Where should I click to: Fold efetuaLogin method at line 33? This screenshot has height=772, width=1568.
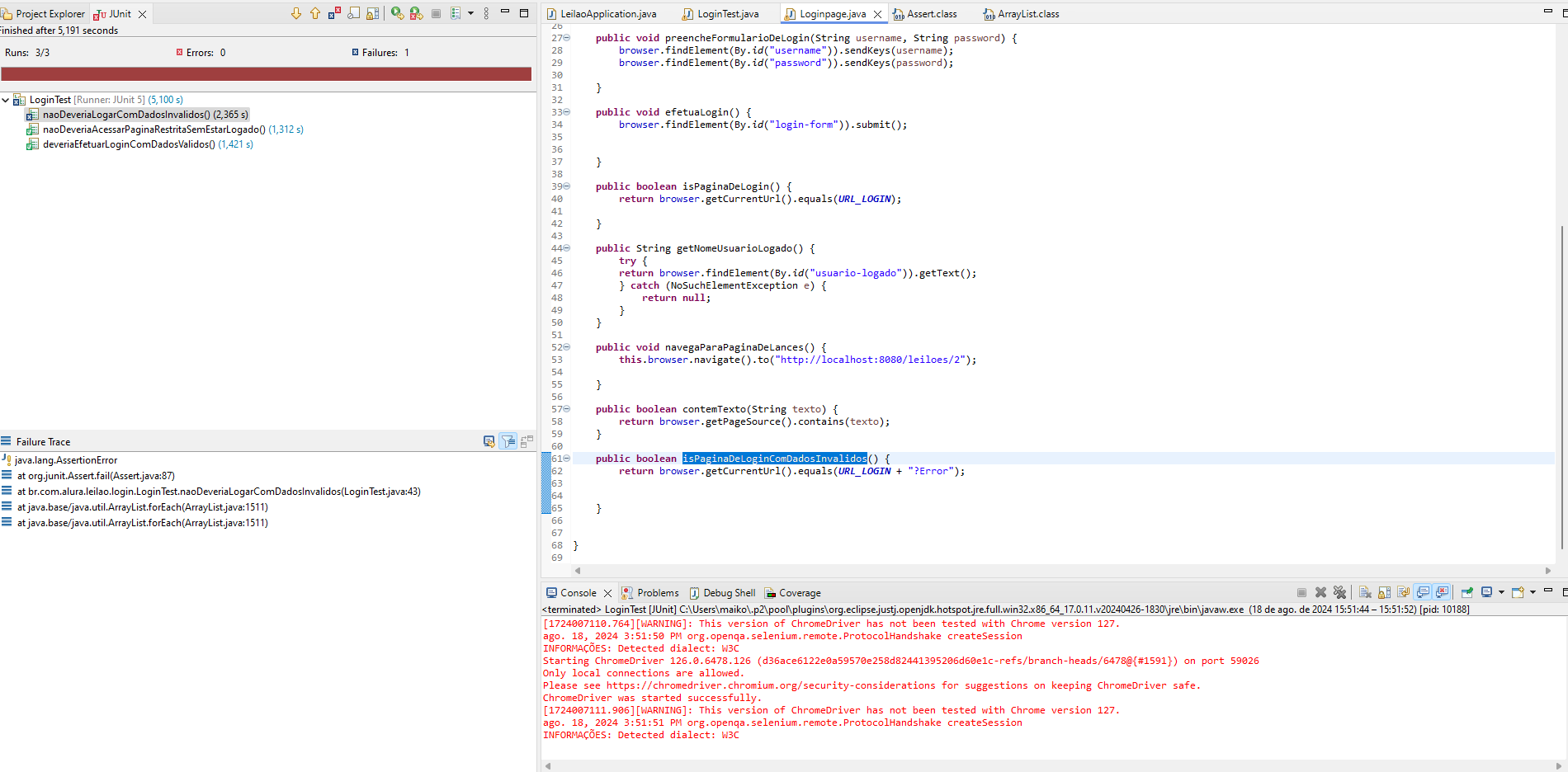(x=566, y=112)
